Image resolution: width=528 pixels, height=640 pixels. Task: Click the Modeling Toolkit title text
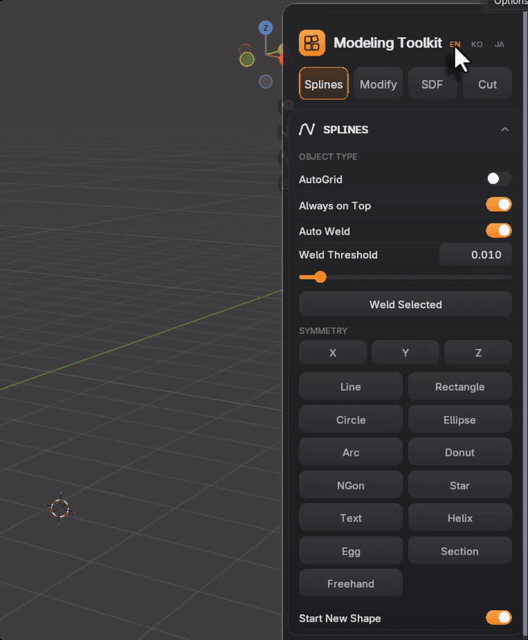click(388, 42)
